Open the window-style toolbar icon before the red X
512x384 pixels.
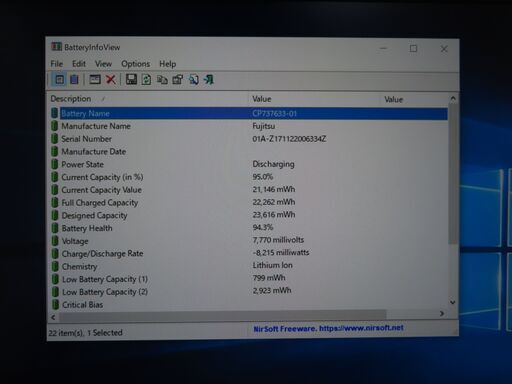point(95,79)
